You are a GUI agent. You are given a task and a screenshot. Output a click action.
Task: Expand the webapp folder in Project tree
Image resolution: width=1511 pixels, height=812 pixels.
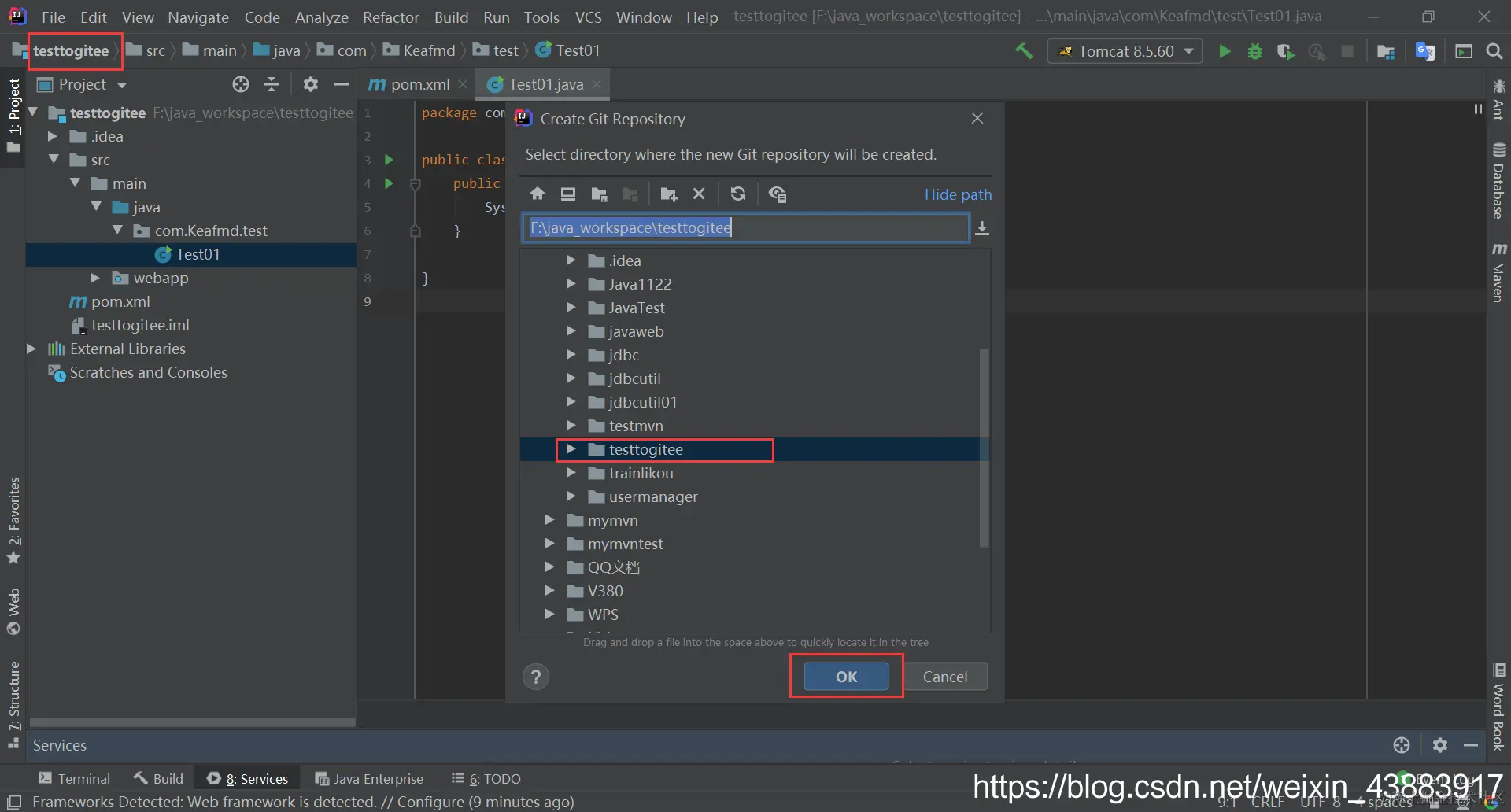[95, 278]
